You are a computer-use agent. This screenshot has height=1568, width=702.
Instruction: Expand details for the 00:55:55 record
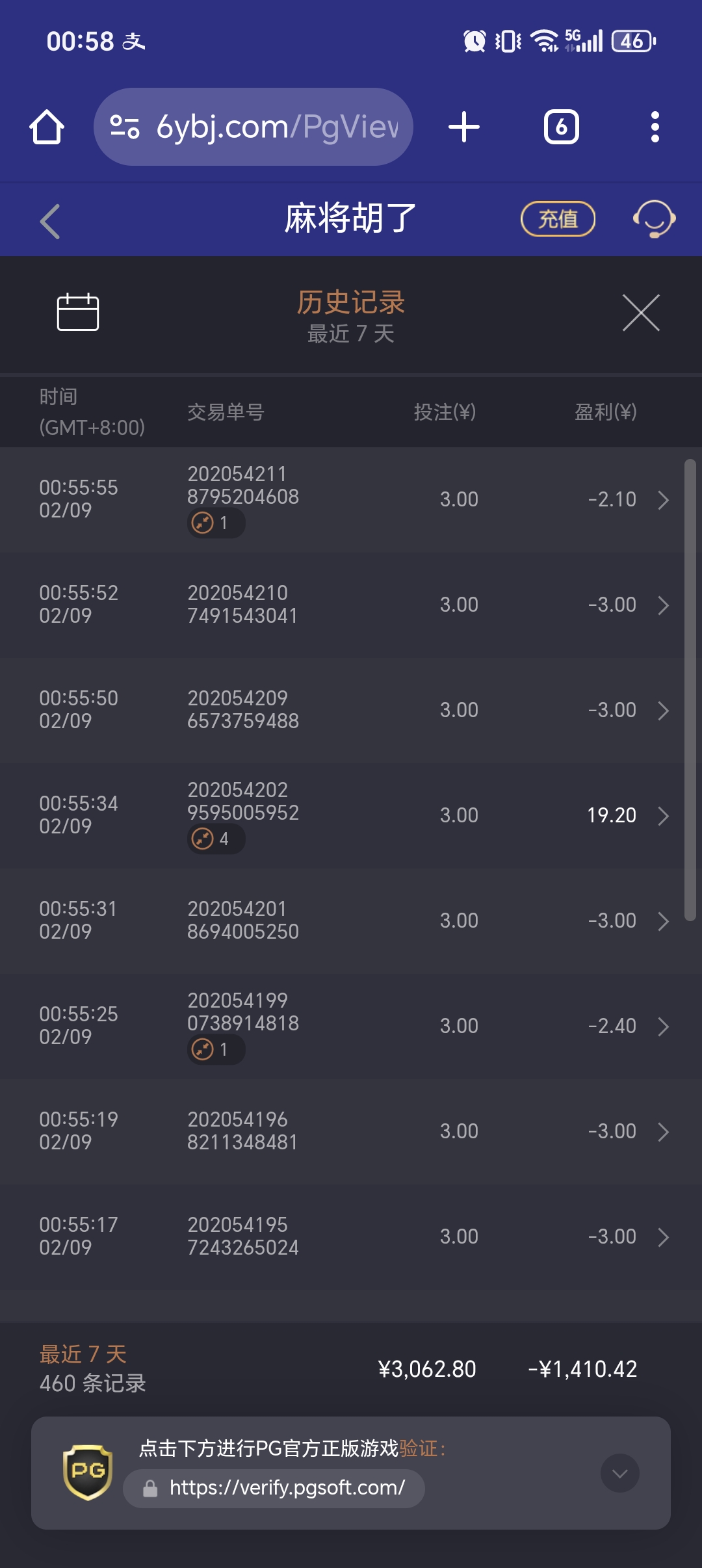663,500
